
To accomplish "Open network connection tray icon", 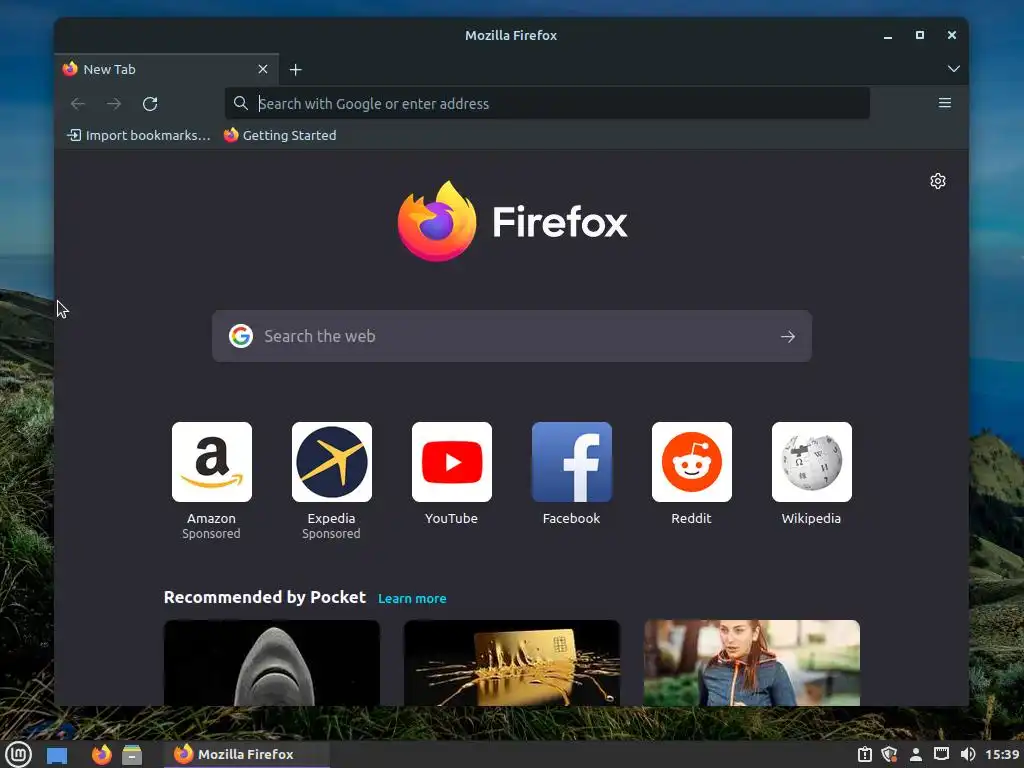I will pos(941,754).
